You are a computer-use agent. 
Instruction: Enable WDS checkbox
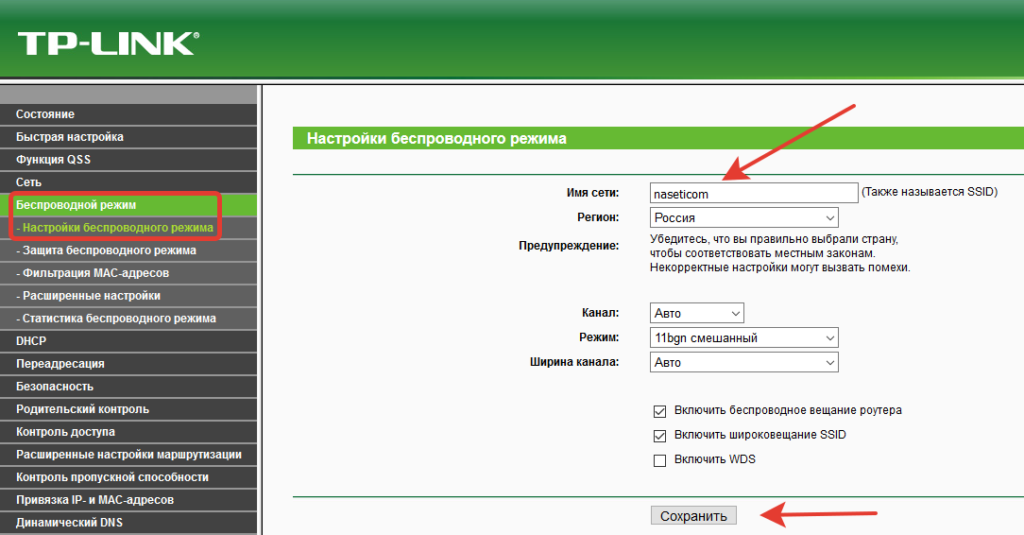tap(659, 460)
